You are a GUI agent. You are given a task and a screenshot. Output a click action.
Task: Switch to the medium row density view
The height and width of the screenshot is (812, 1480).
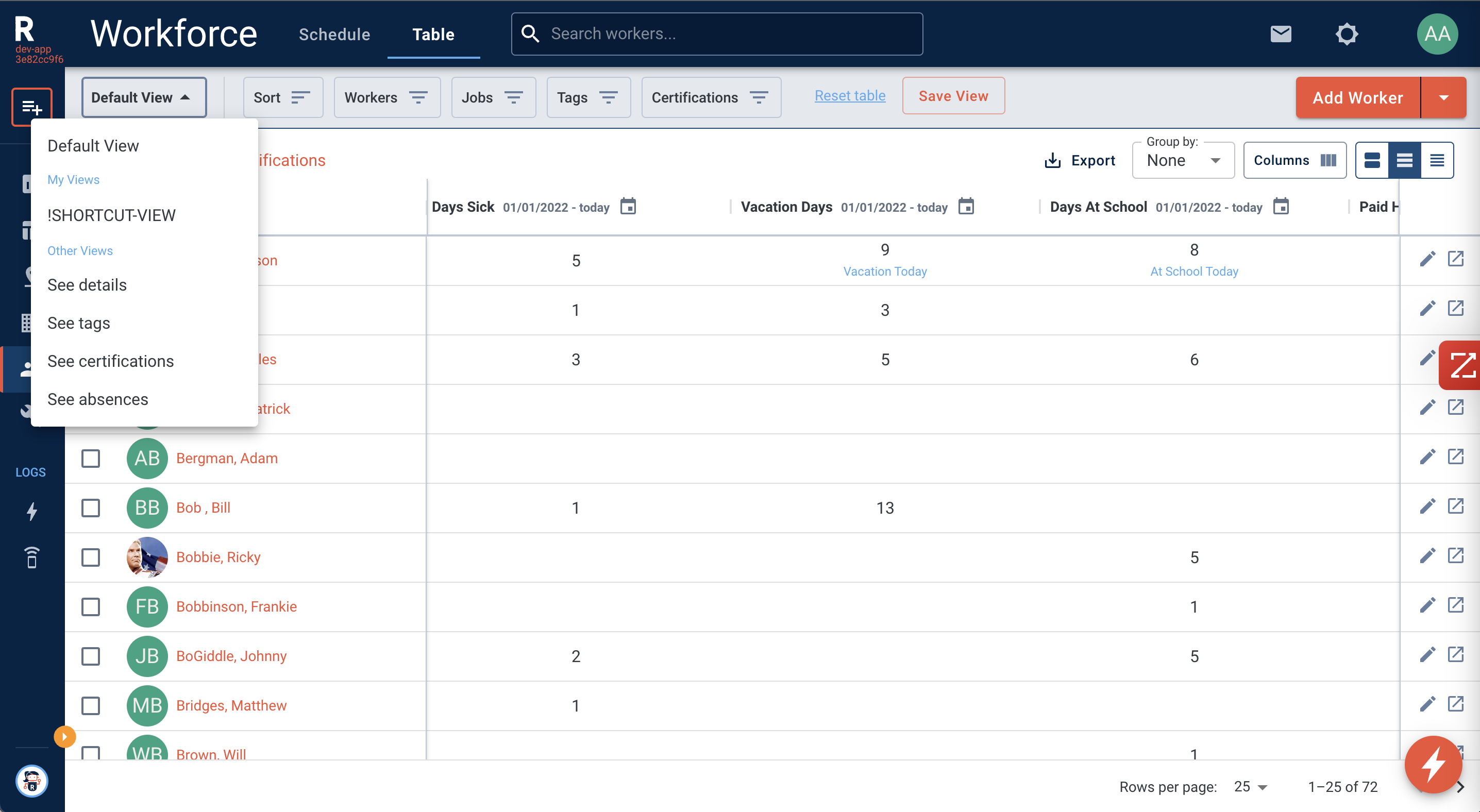coord(1404,160)
